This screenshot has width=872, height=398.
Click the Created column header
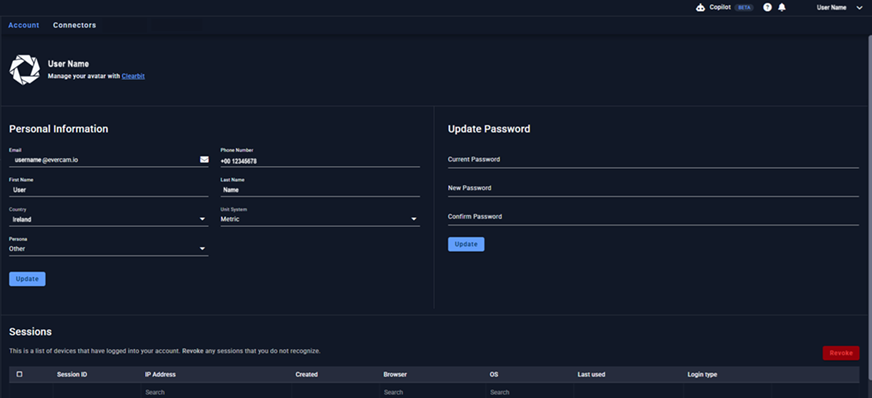(x=306, y=375)
